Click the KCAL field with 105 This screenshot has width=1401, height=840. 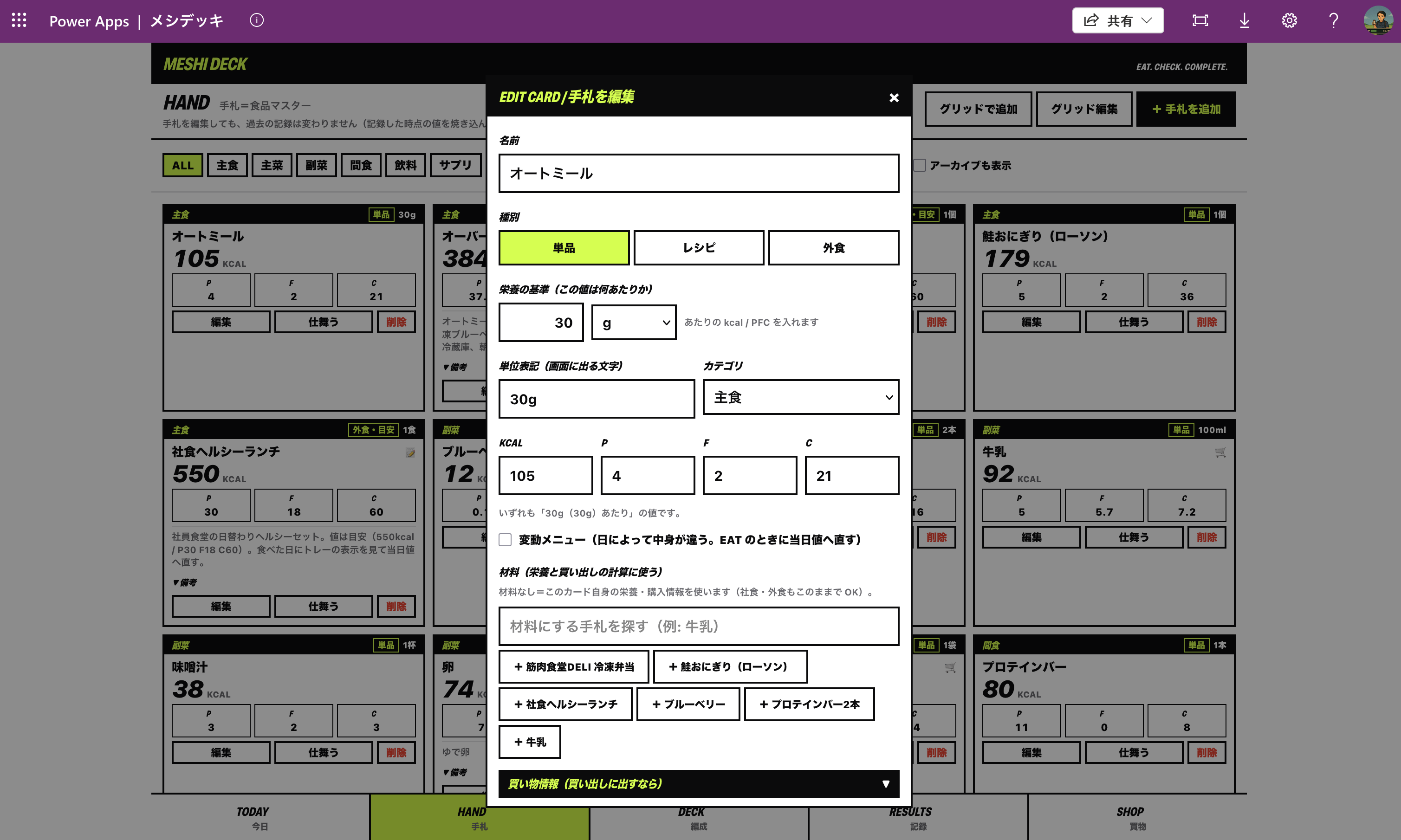pyautogui.click(x=545, y=476)
